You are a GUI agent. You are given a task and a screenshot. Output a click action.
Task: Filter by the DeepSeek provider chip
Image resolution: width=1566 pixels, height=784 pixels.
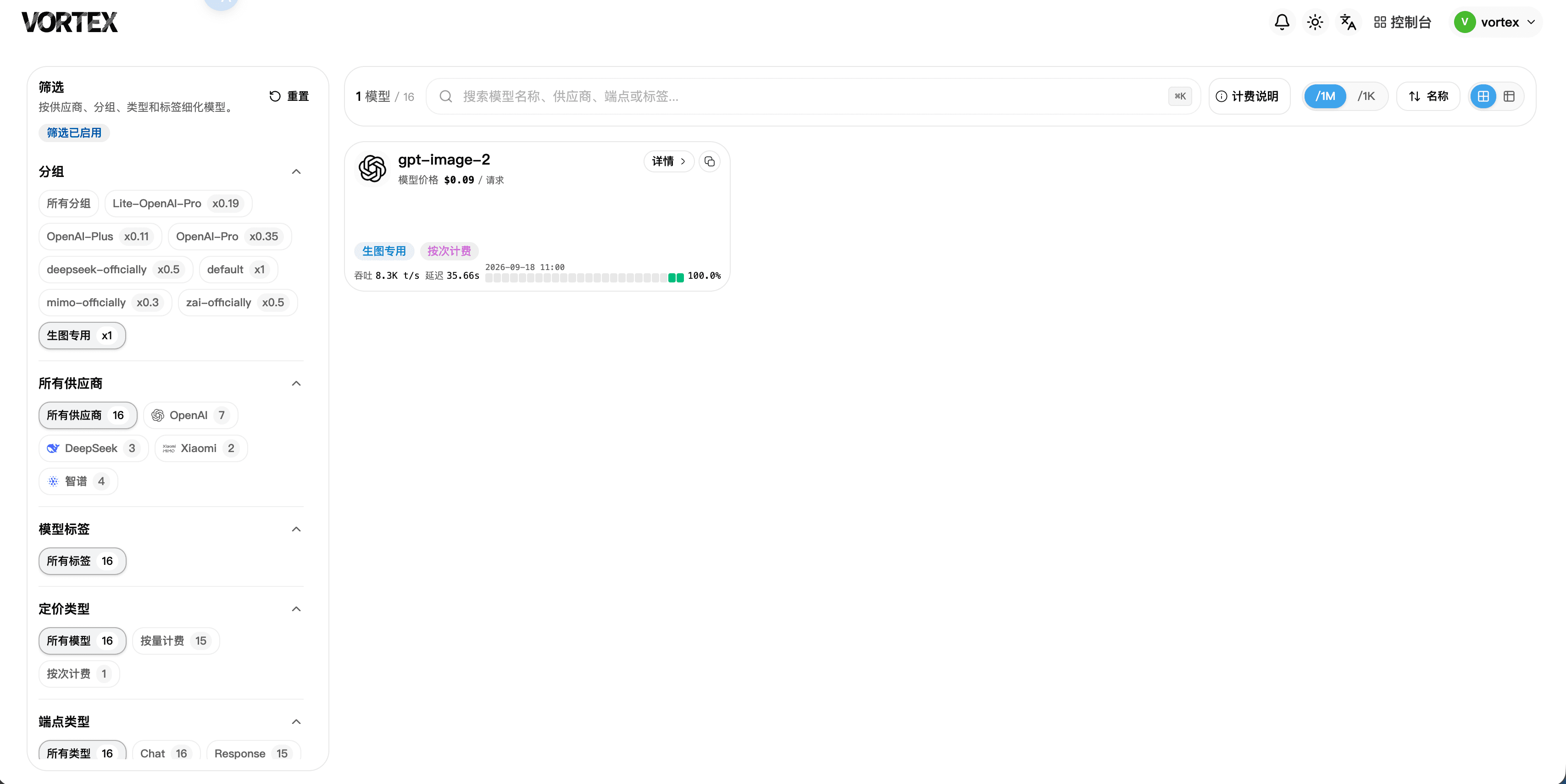[94, 448]
